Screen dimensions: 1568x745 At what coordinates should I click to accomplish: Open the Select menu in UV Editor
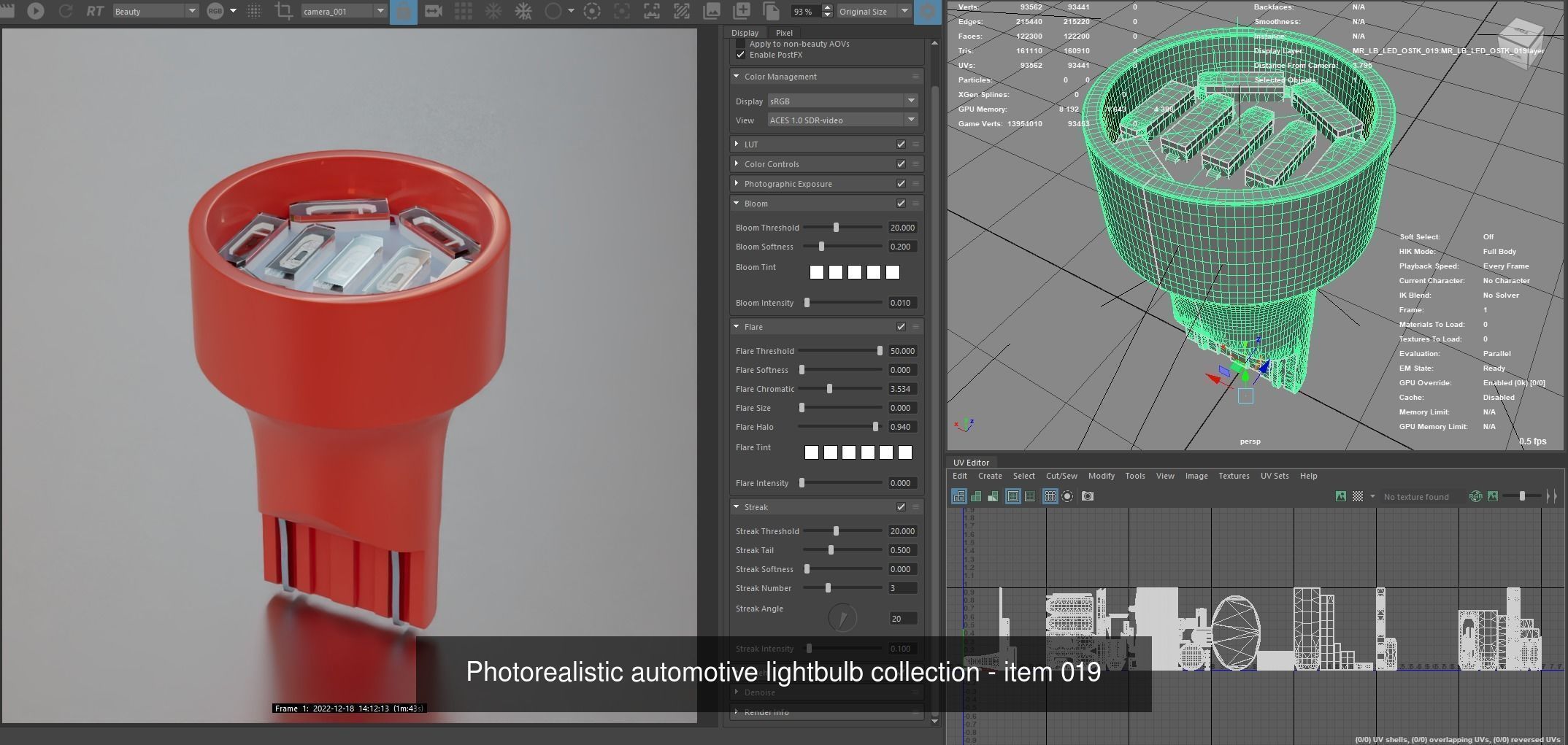[x=1023, y=476]
